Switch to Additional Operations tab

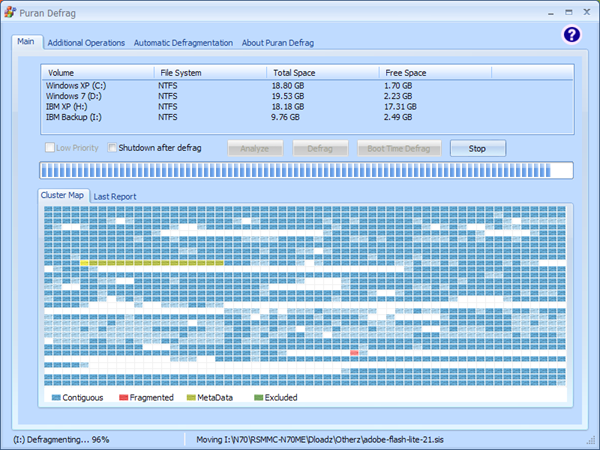(x=86, y=43)
